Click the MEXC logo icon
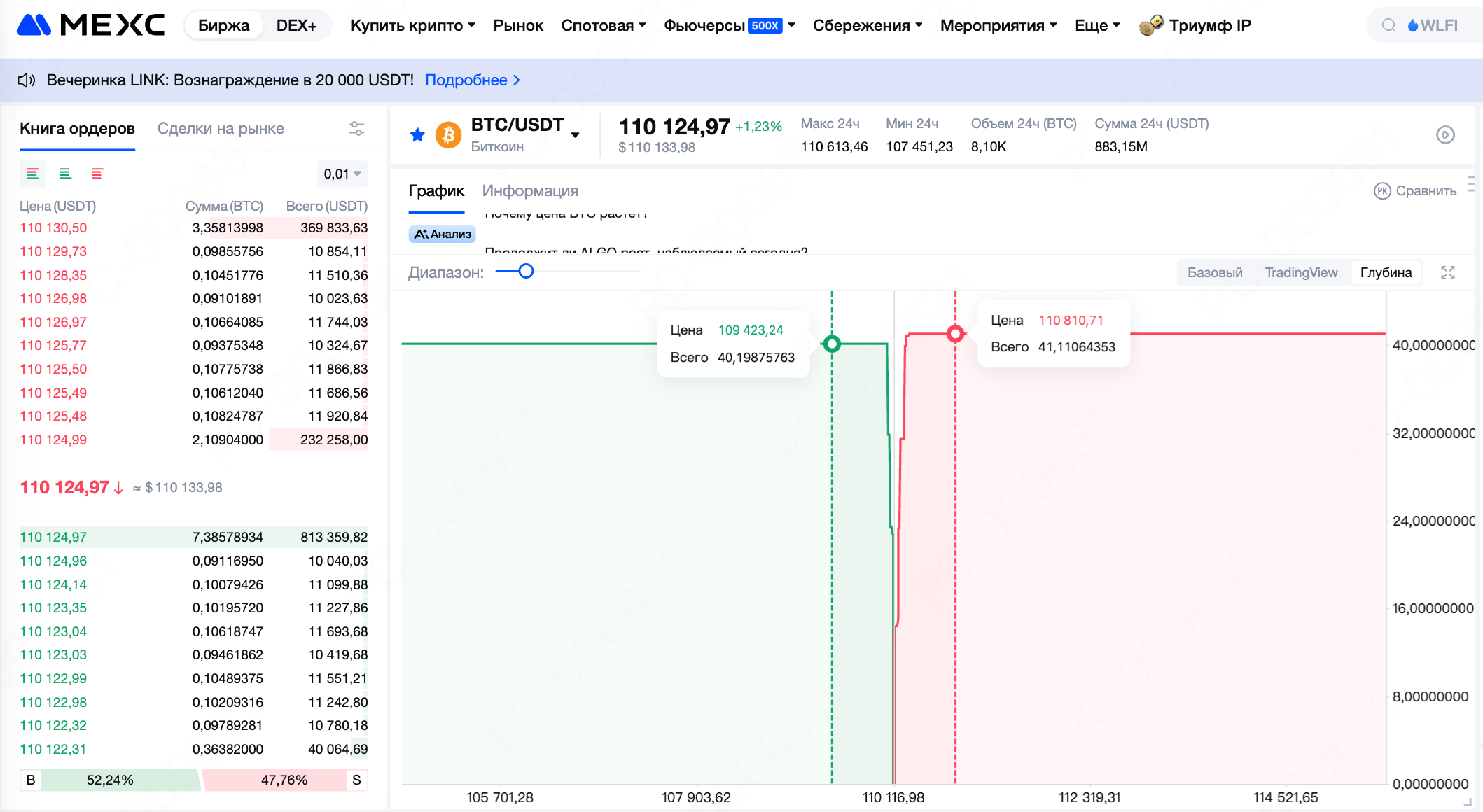1483x812 pixels. [x=34, y=25]
